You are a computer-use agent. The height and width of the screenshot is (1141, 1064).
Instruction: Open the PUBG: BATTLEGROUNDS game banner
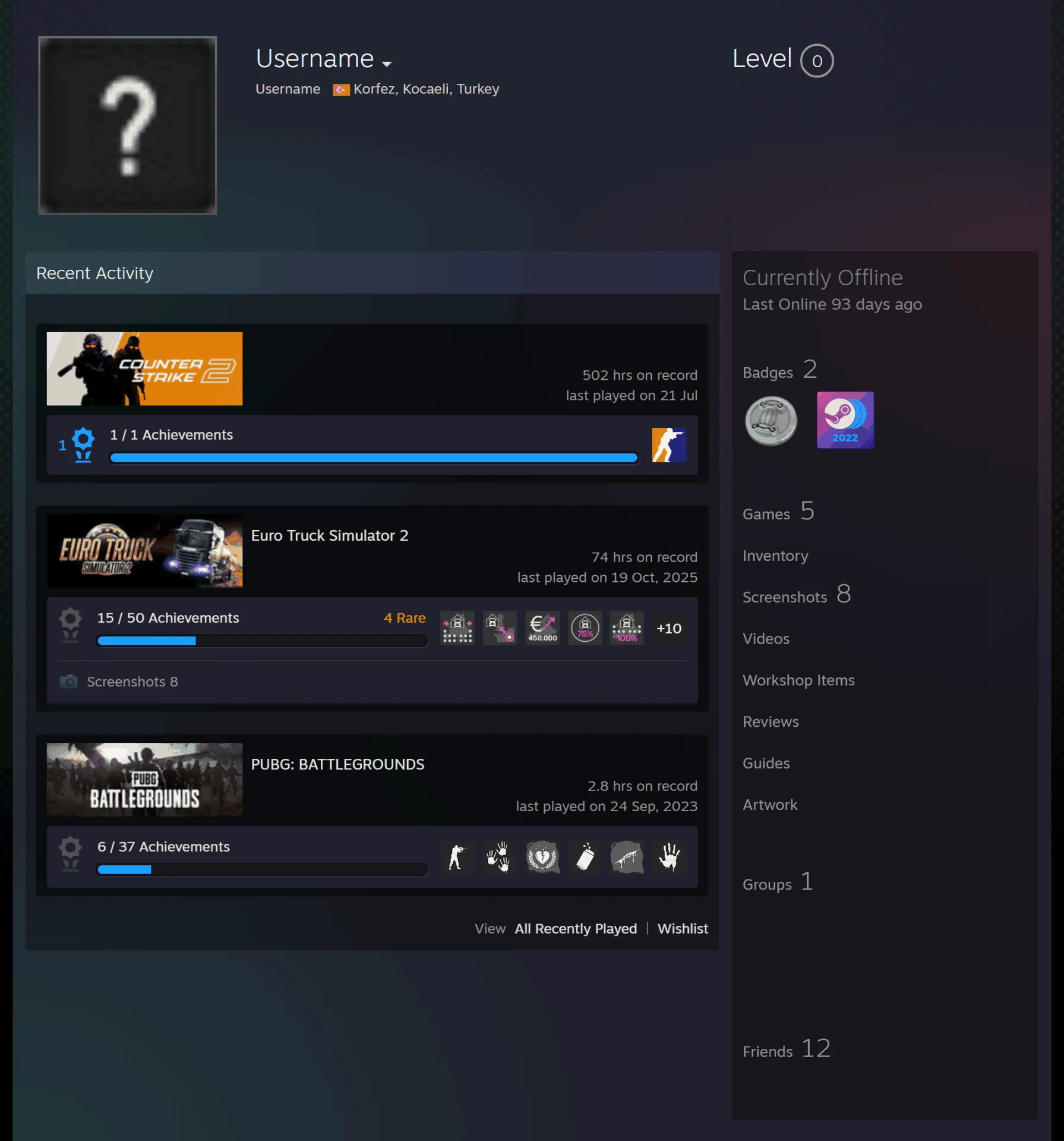(x=144, y=780)
